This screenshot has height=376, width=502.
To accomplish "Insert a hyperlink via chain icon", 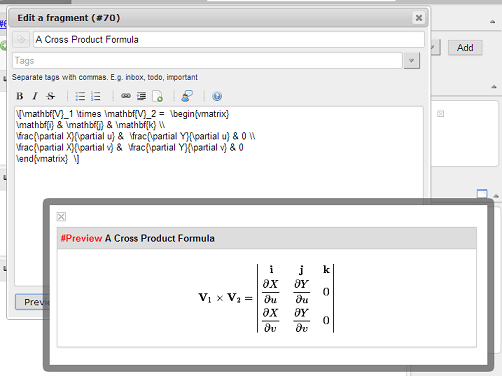I will tap(126, 96).
